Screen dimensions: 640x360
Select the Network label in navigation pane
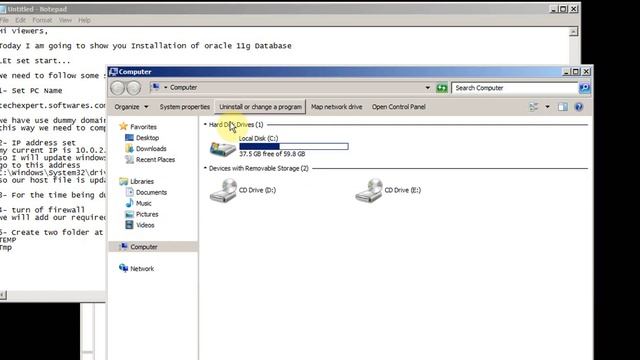(142, 269)
